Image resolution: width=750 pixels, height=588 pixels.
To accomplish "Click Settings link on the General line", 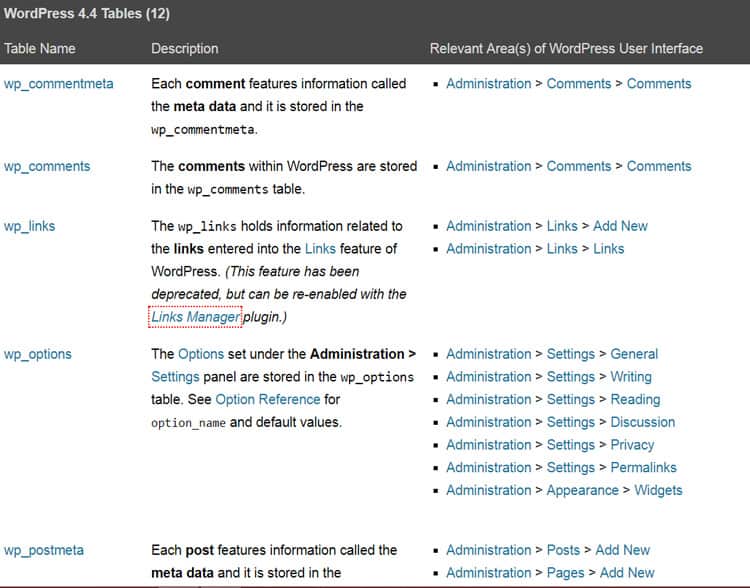I will [x=571, y=355].
